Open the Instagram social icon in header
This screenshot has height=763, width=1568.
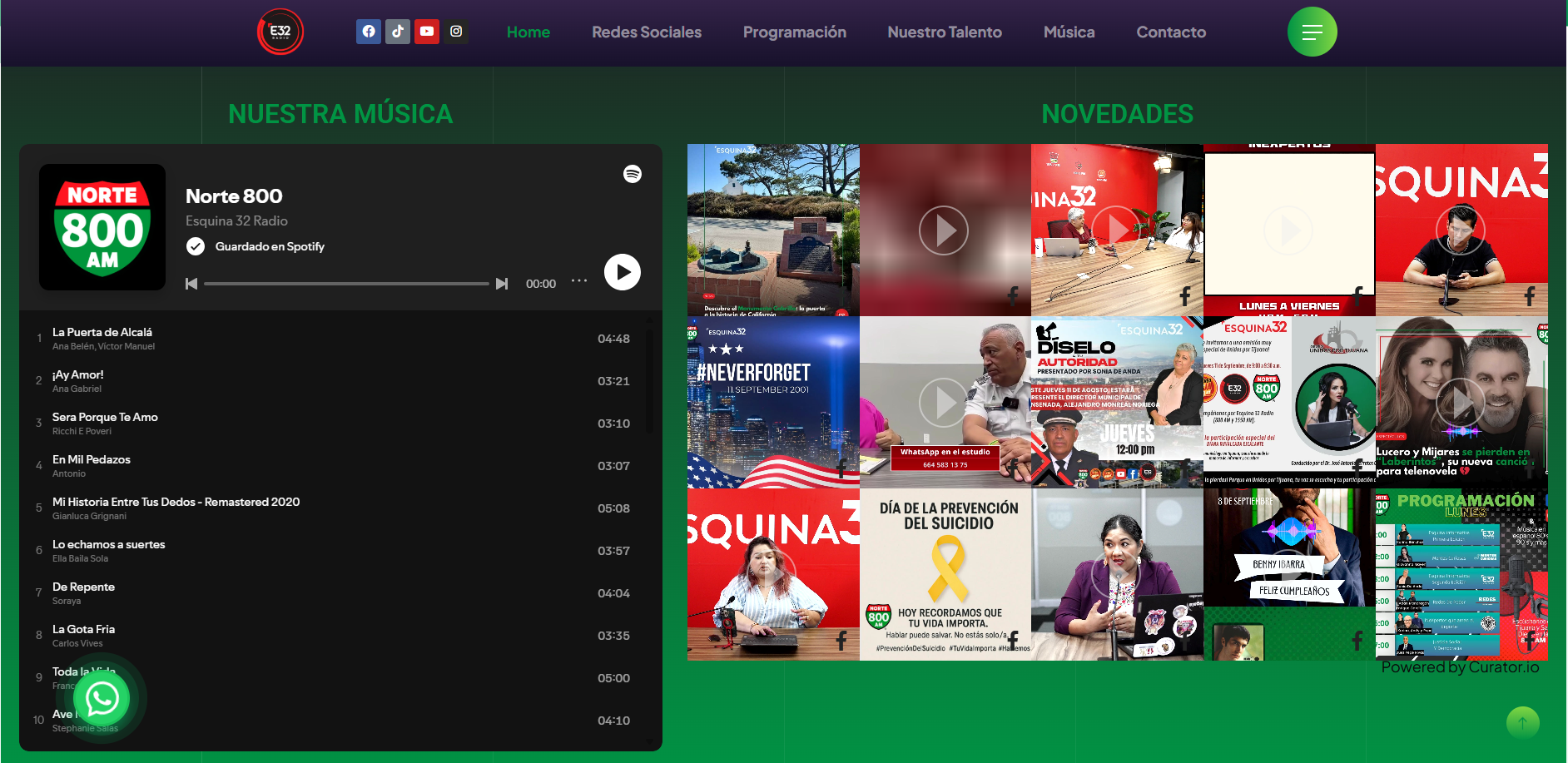456,32
